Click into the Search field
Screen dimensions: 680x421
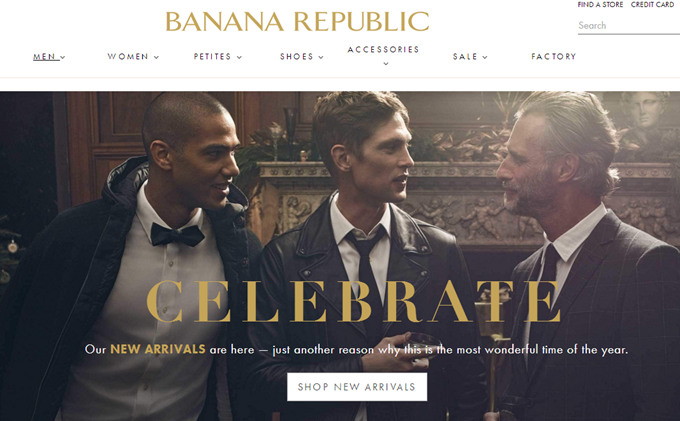click(629, 26)
